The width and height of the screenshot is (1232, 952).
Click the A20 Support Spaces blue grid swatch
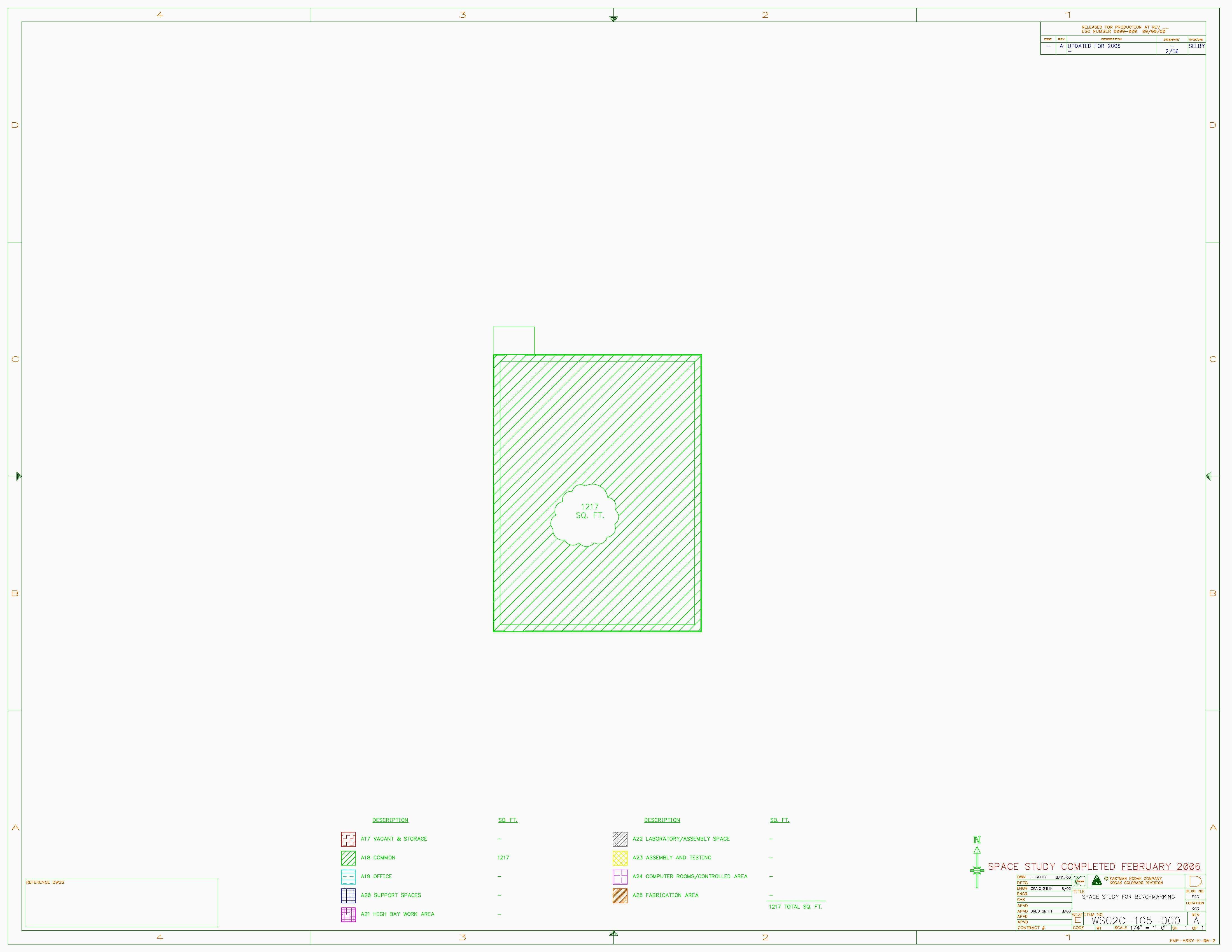348,896
